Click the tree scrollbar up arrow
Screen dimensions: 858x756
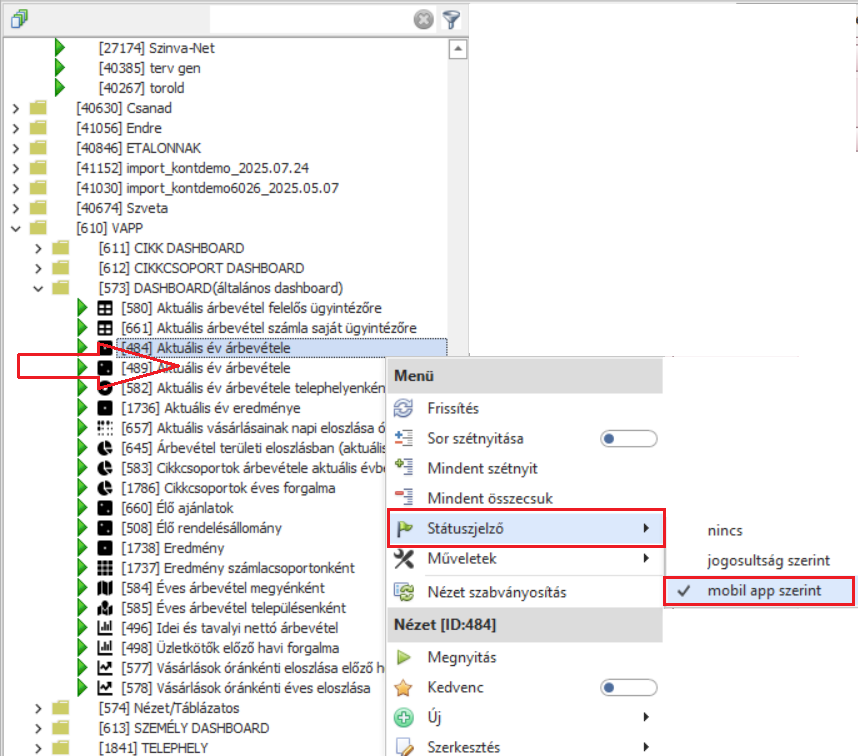click(x=458, y=48)
